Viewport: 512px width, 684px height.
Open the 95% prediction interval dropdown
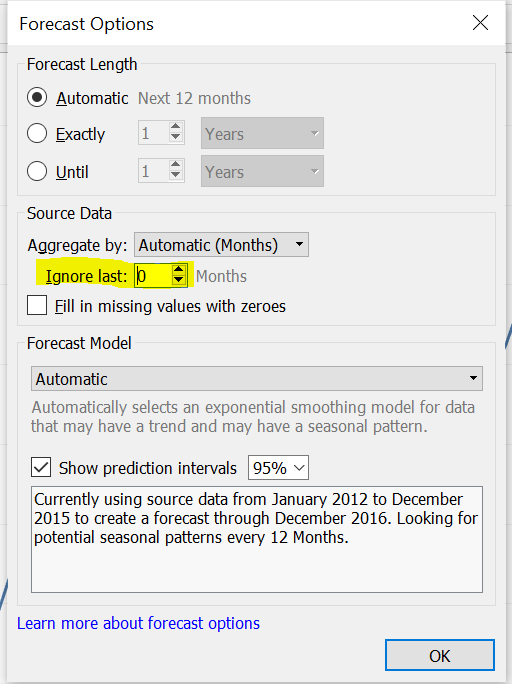[x=278, y=468]
